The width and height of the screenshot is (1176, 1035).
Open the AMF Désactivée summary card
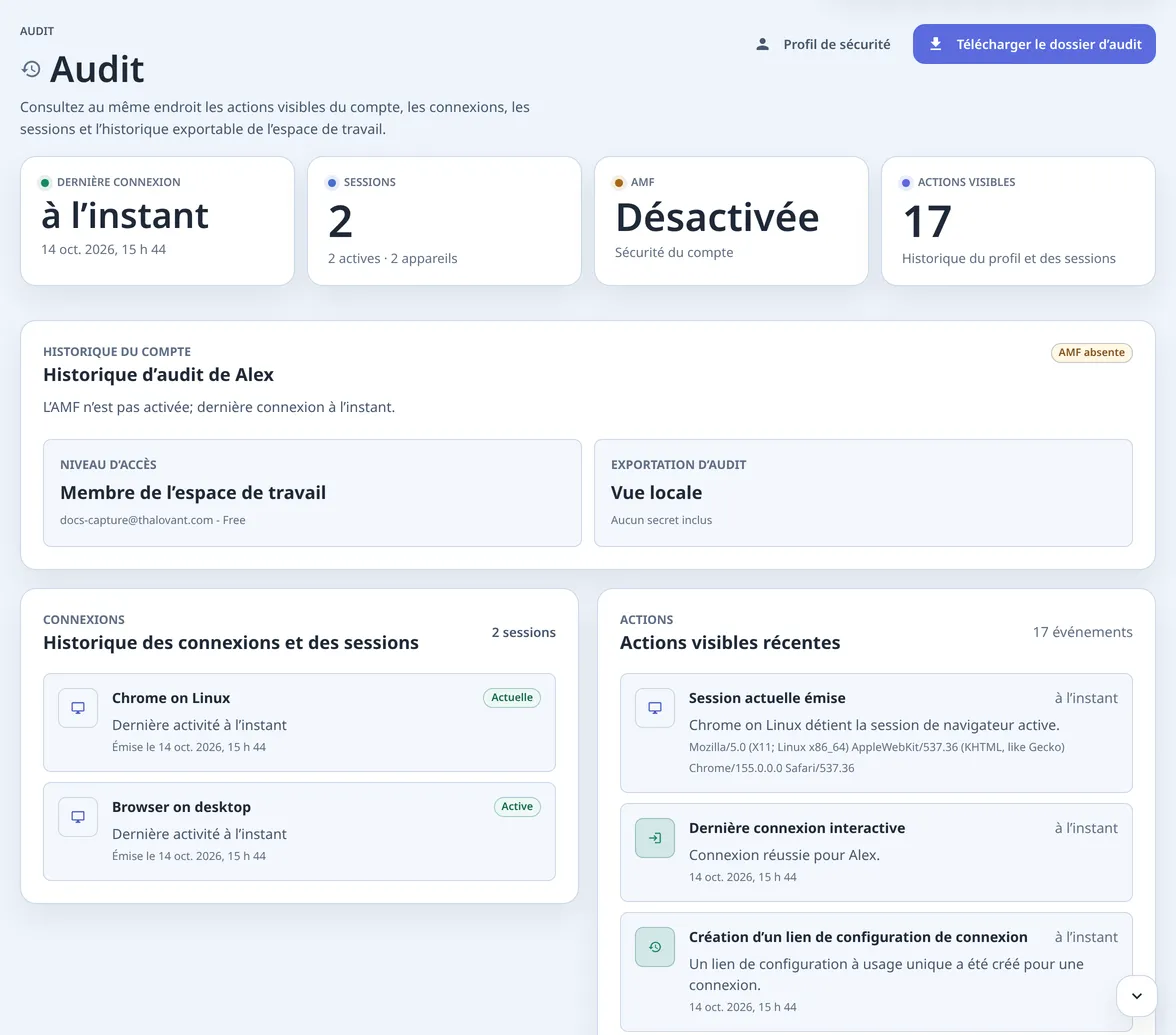coord(731,220)
